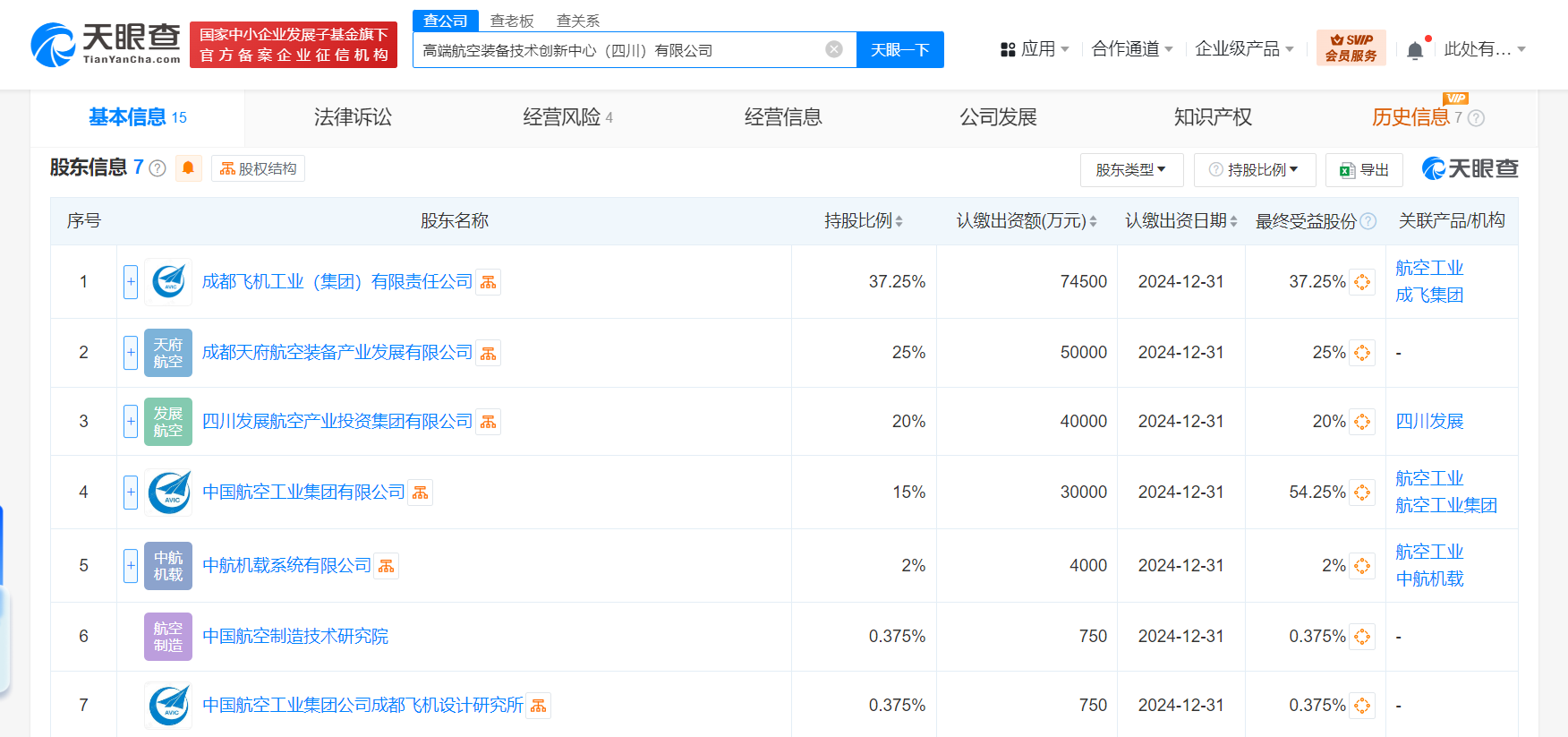Click the company search input field

point(618,50)
